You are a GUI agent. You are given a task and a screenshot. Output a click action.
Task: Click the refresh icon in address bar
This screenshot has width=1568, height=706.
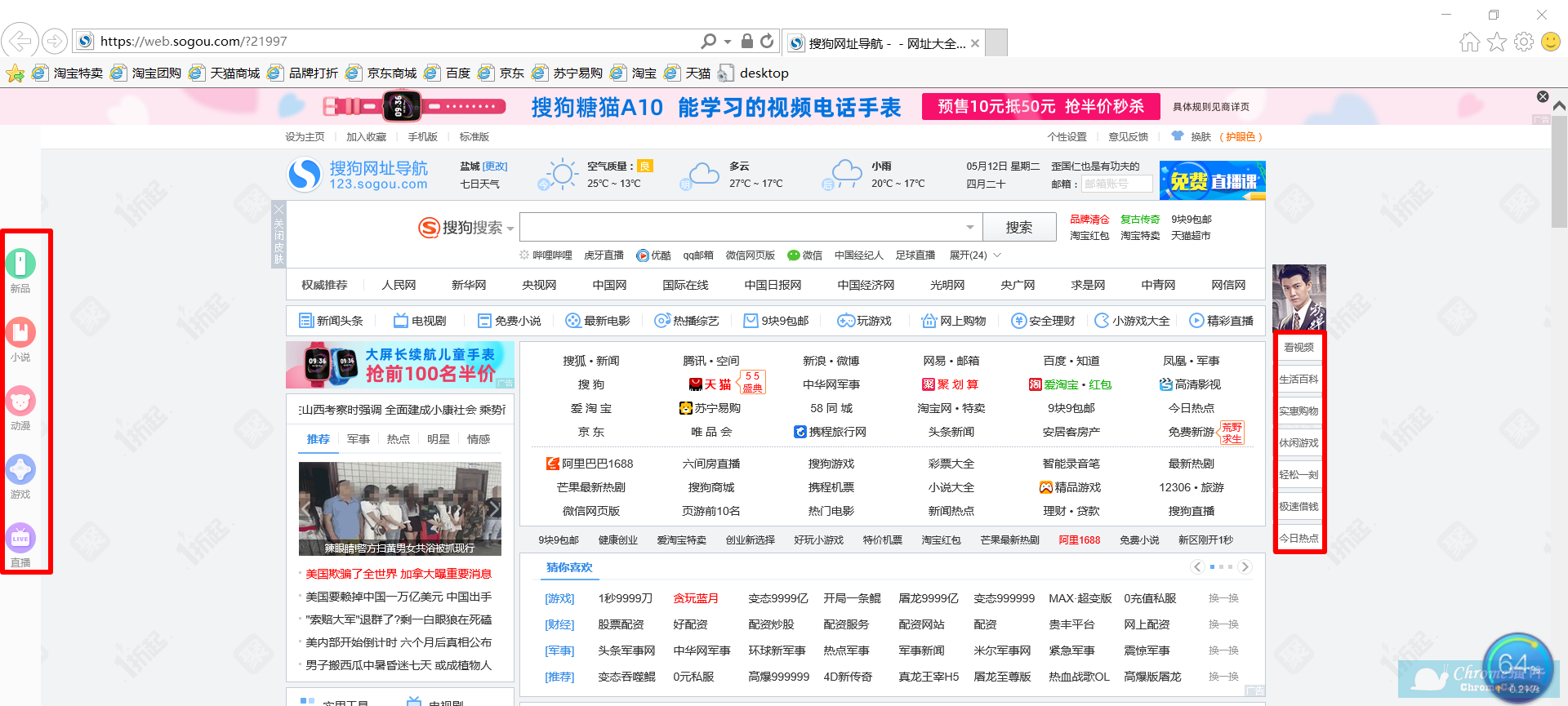point(767,41)
